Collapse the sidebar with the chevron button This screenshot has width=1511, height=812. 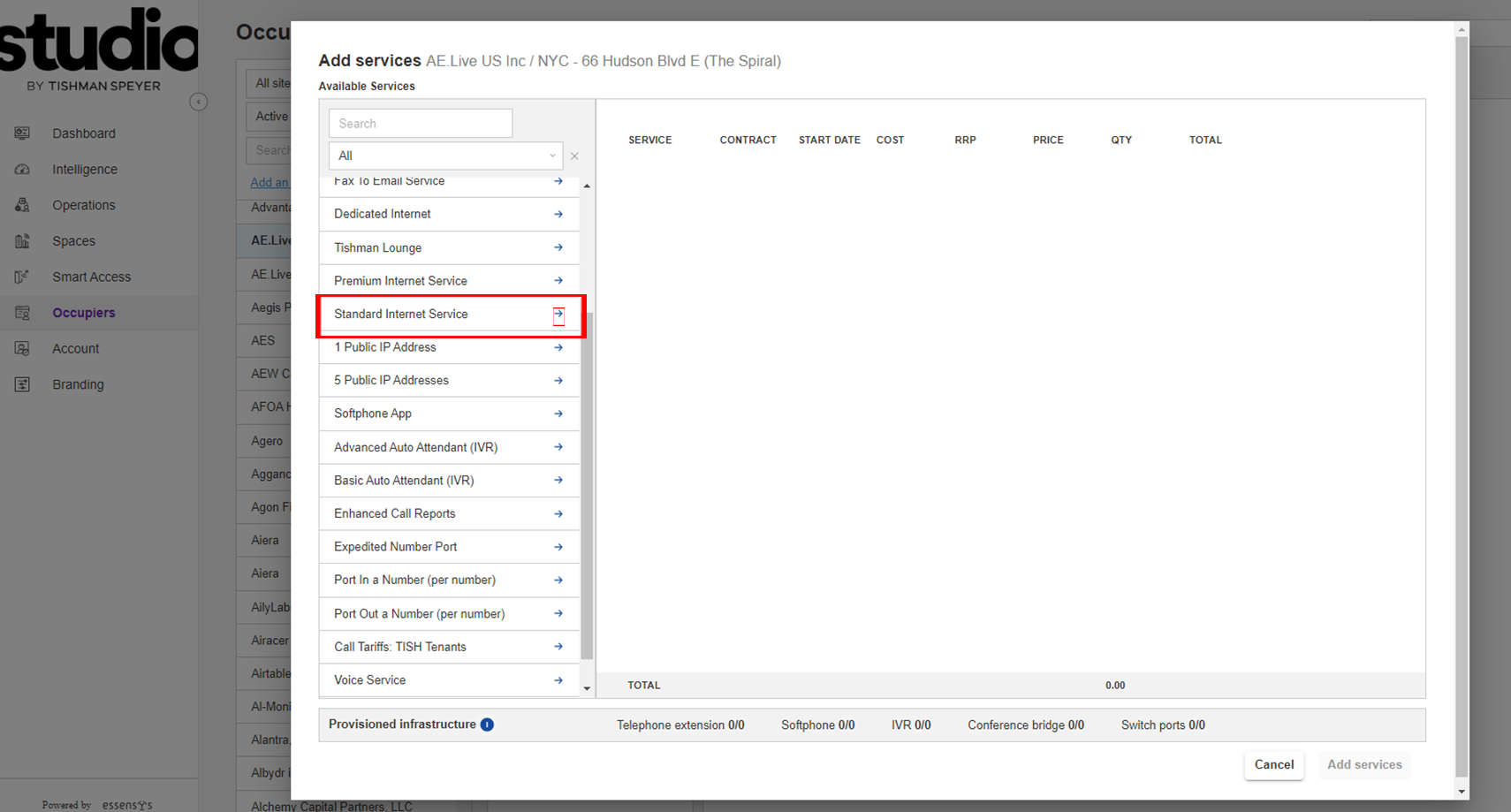(x=199, y=102)
